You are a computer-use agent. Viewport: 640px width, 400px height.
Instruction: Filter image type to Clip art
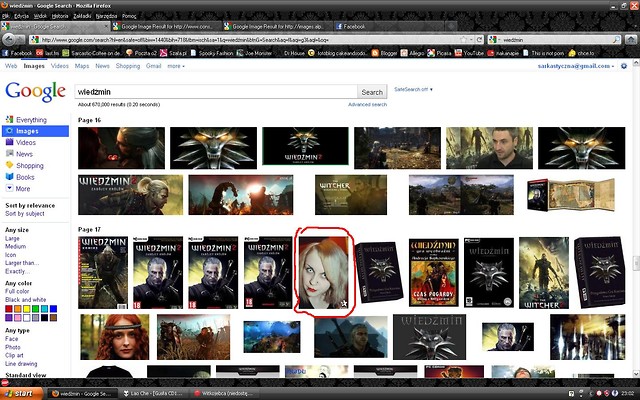[14, 355]
